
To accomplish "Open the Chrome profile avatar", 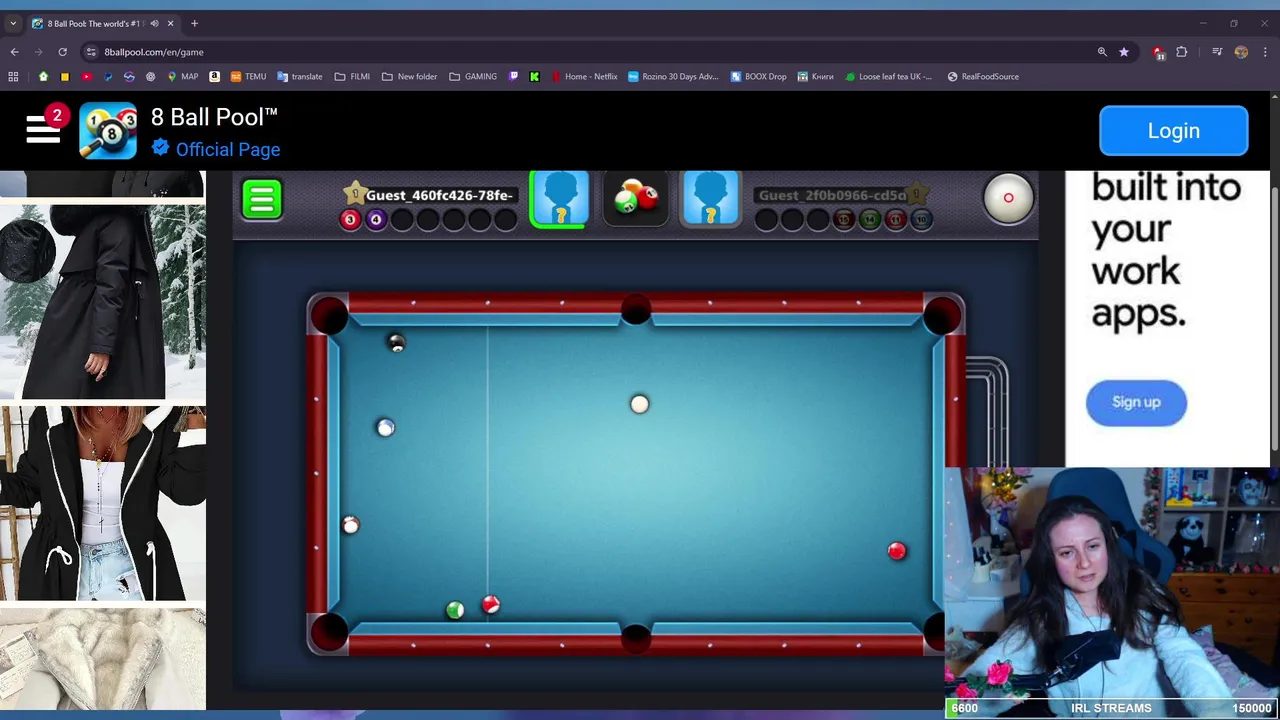I will click(x=1241, y=52).
